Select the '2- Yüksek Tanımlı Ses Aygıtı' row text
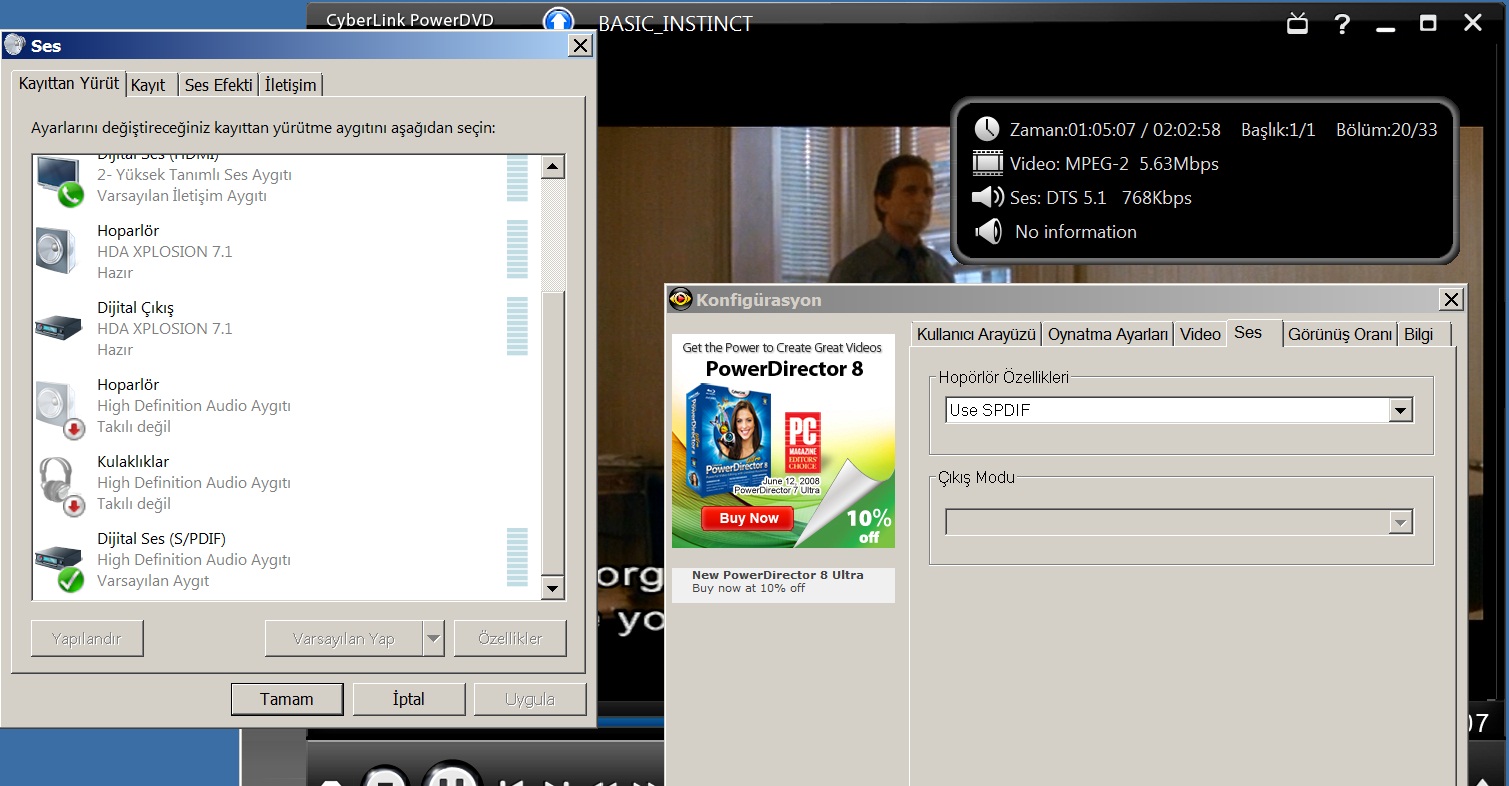 click(194, 175)
